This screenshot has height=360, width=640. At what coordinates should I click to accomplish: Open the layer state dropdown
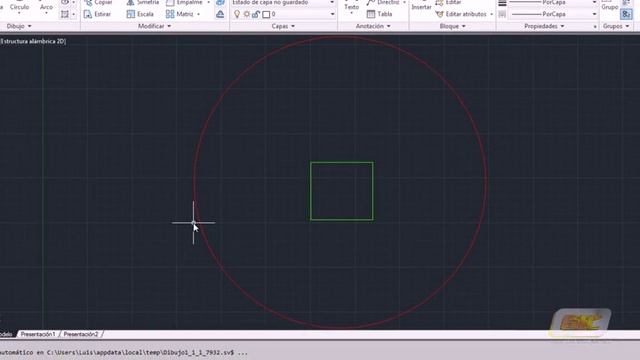[332, 2]
